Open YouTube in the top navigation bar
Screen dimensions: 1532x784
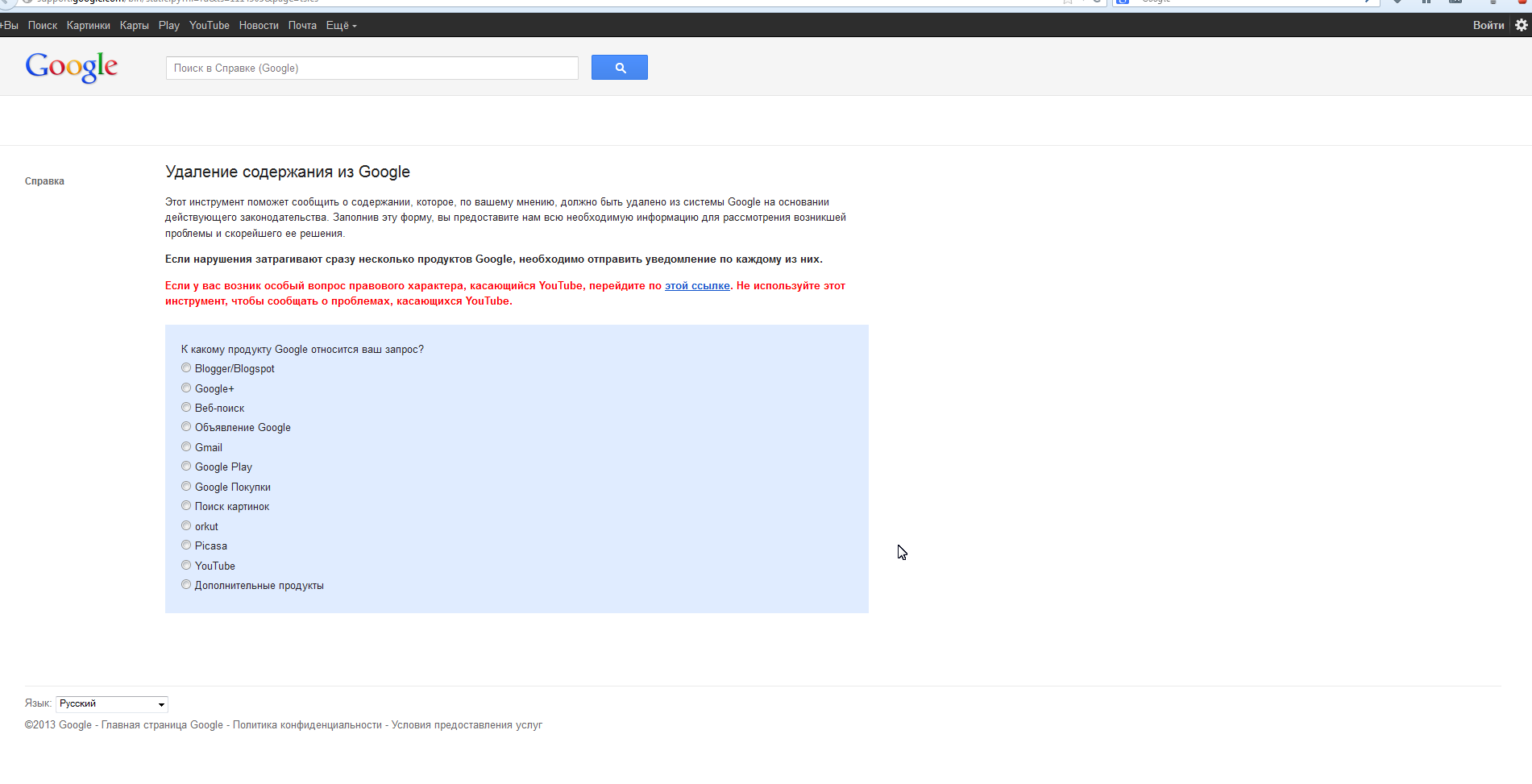click(210, 26)
